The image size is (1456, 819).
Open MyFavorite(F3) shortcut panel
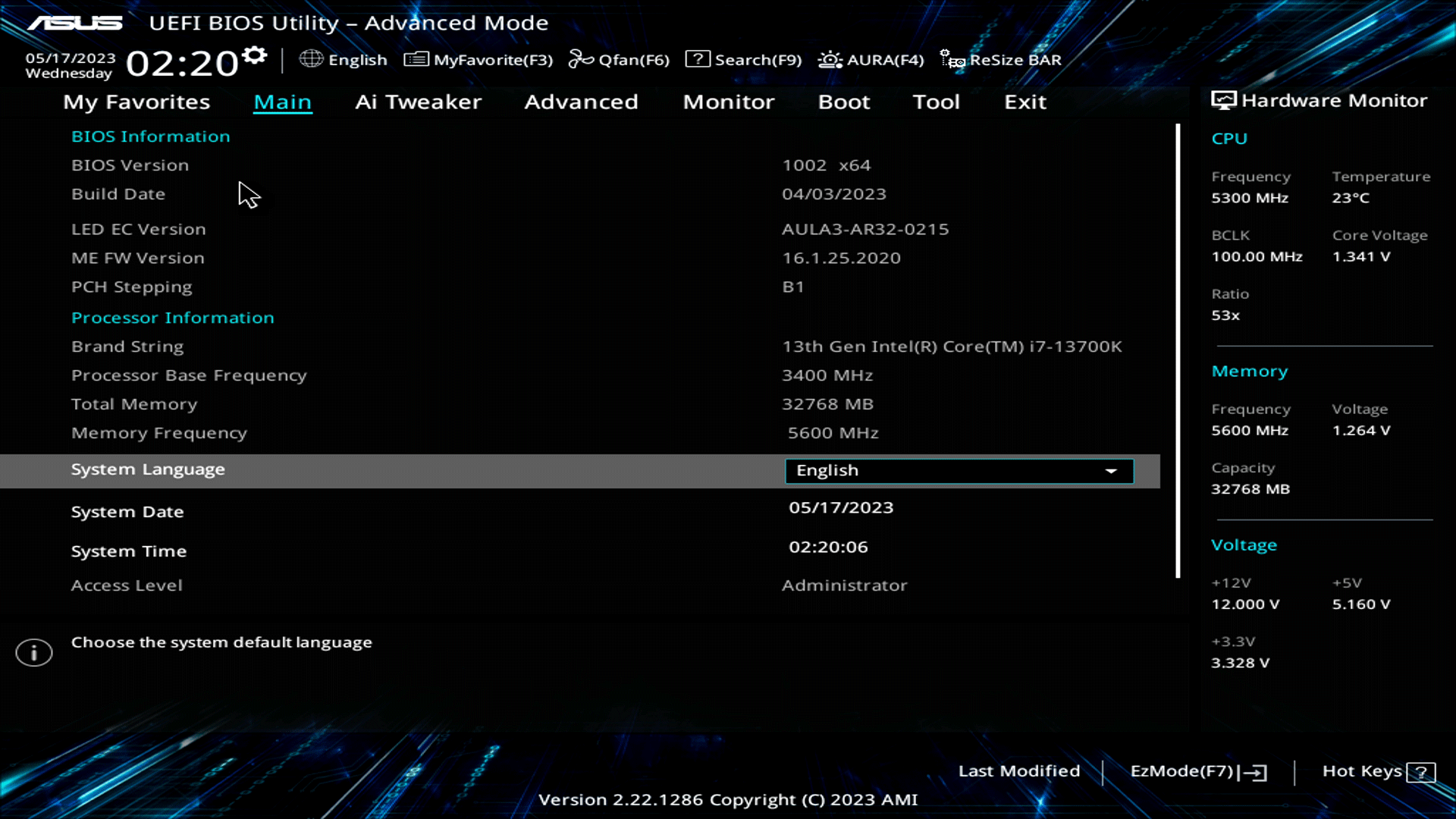[479, 59]
